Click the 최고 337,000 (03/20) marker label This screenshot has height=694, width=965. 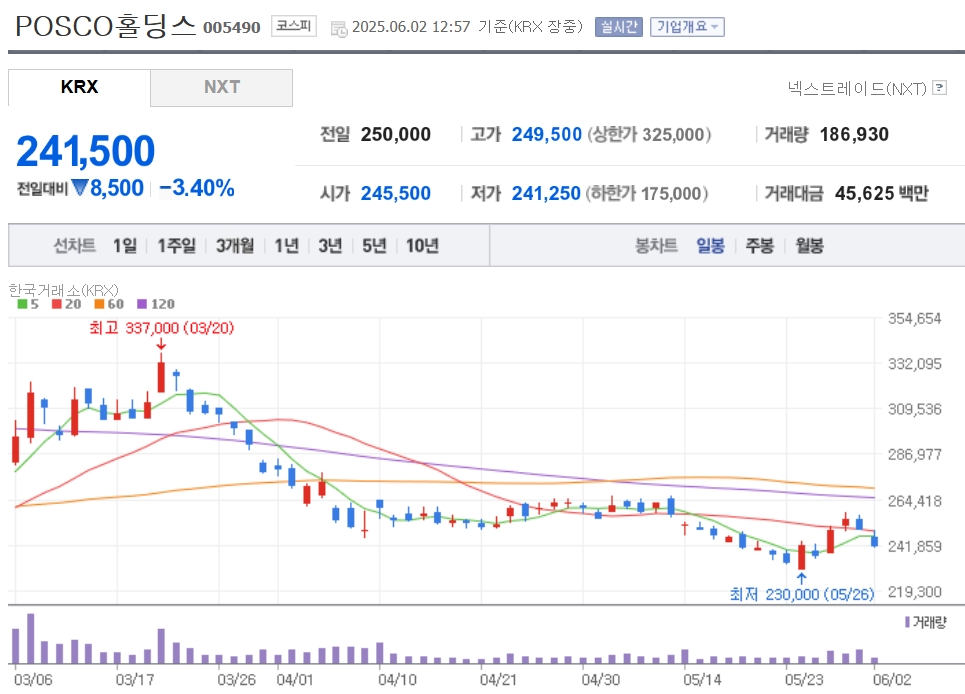[162, 328]
